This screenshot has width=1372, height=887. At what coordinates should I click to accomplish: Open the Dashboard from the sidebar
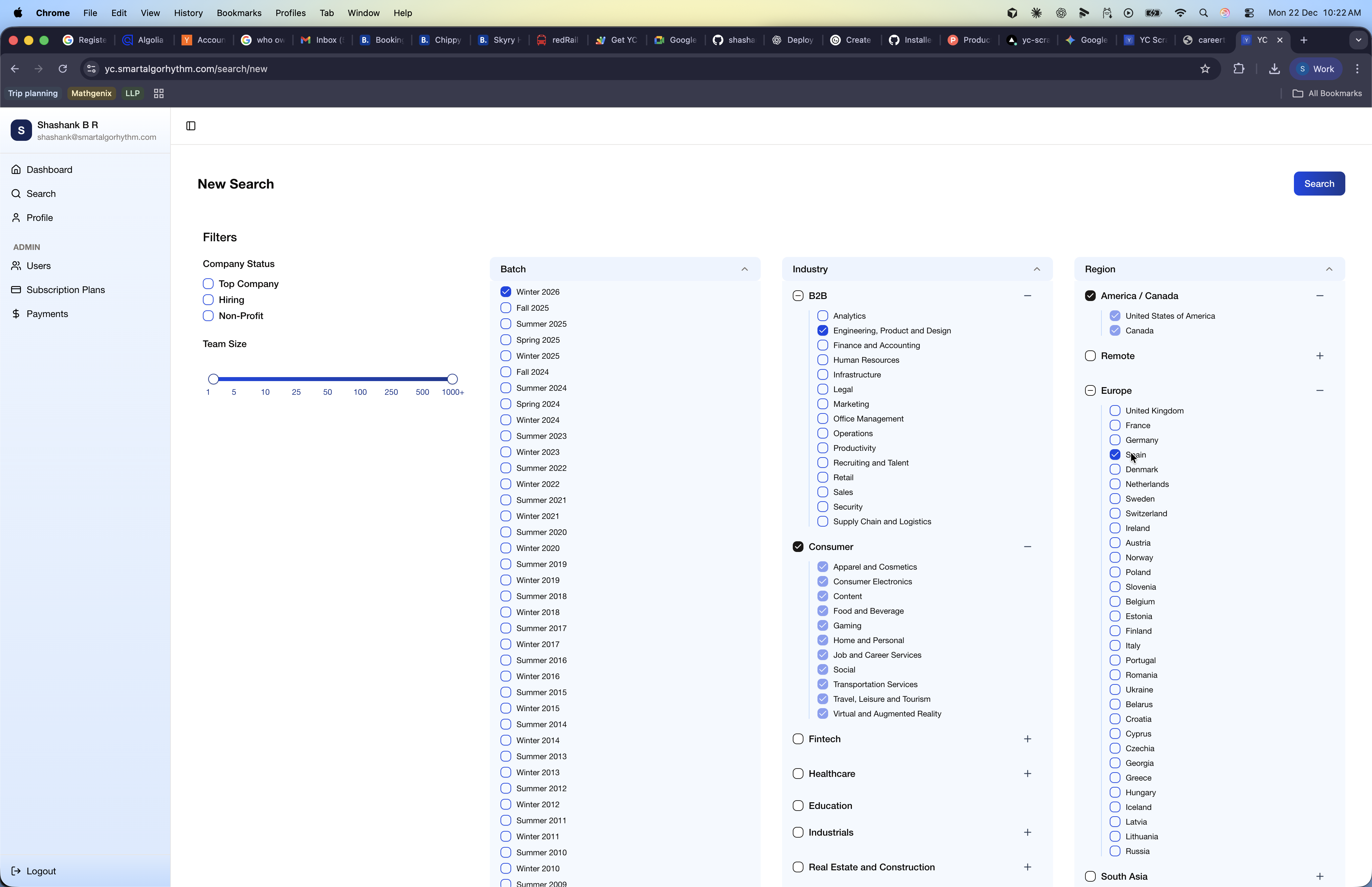(x=49, y=169)
